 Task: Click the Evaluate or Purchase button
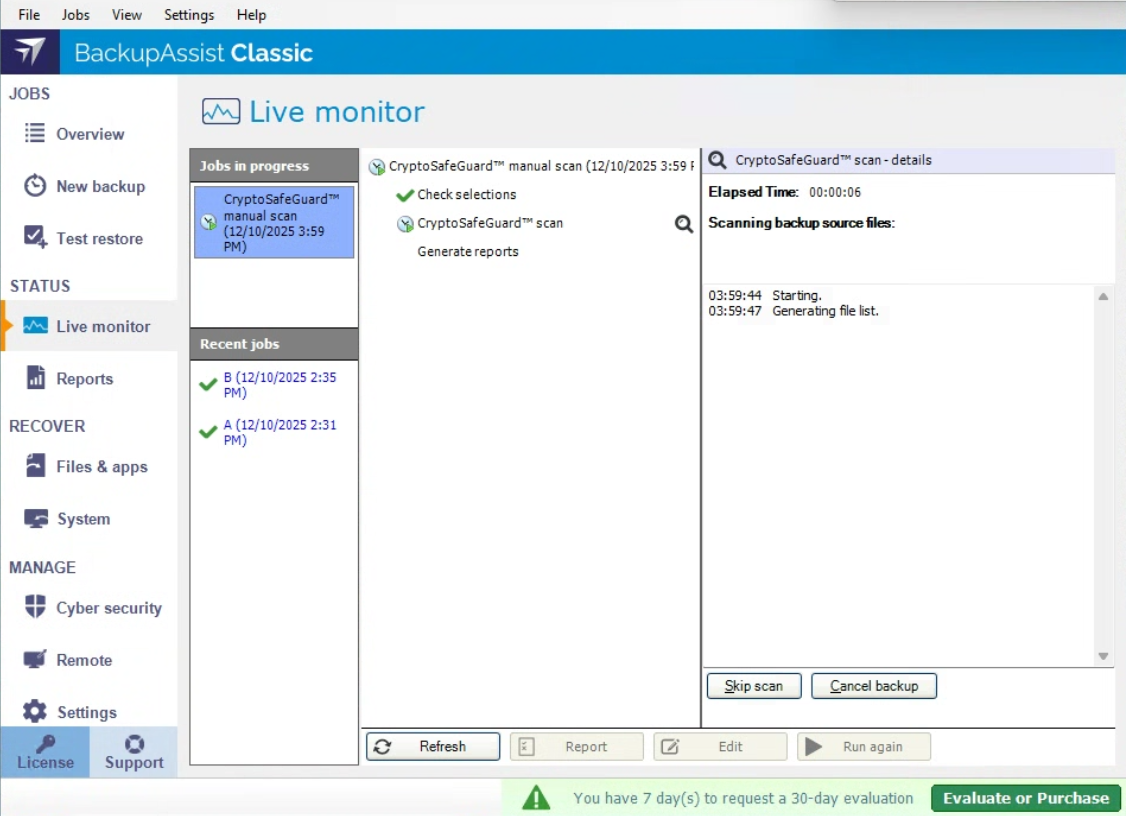[x=1025, y=798]
